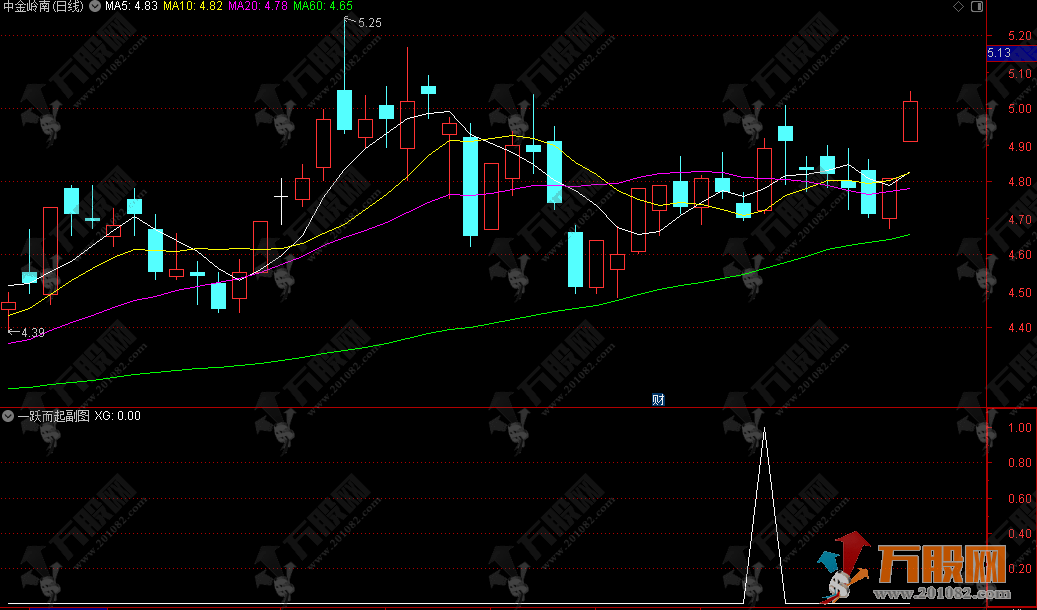Screen dimensions: 1037x610
Task: Click the diamond icon at chart top
Action: [x=958, y=7]
